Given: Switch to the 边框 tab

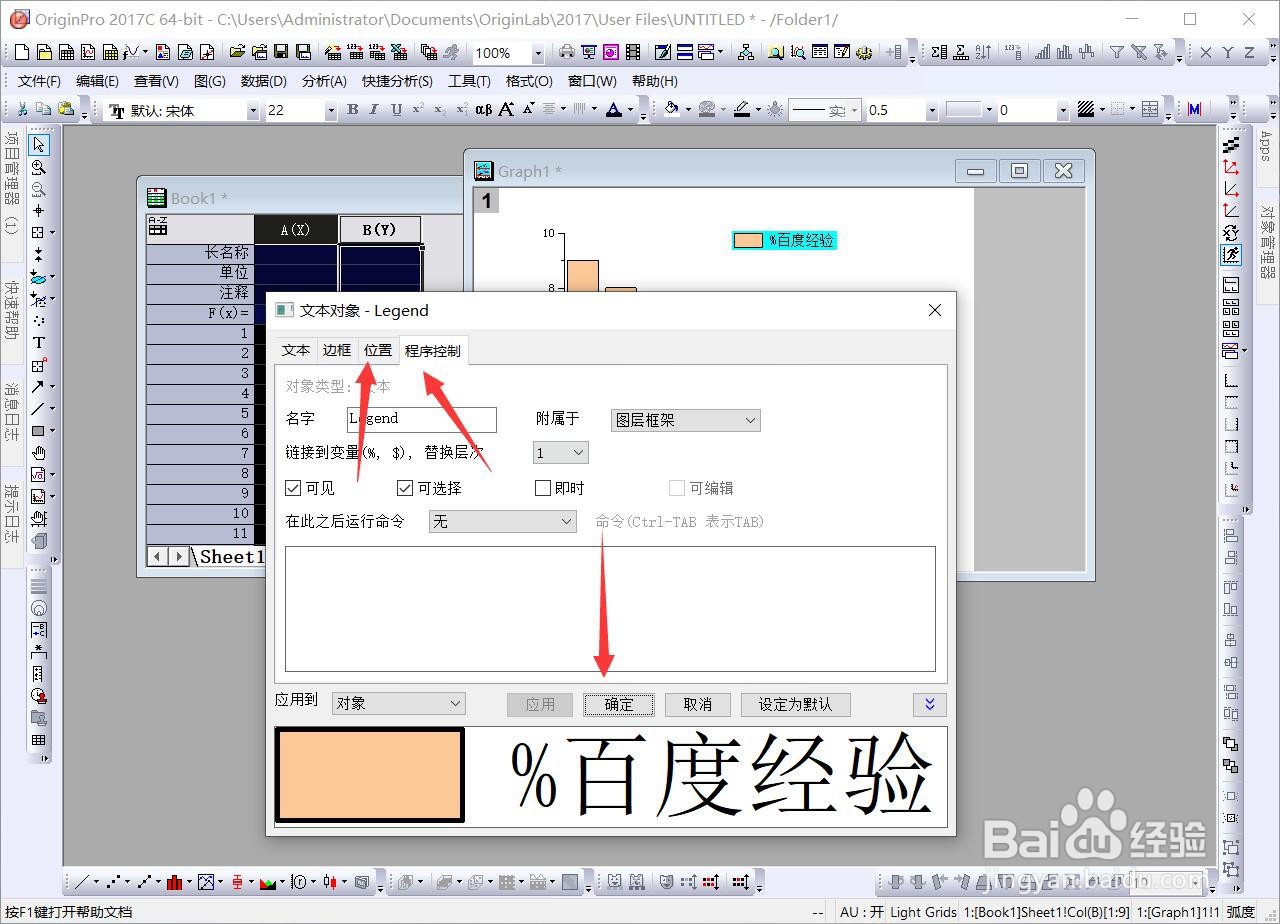Looking at the screenshot, I should (337, 350).
